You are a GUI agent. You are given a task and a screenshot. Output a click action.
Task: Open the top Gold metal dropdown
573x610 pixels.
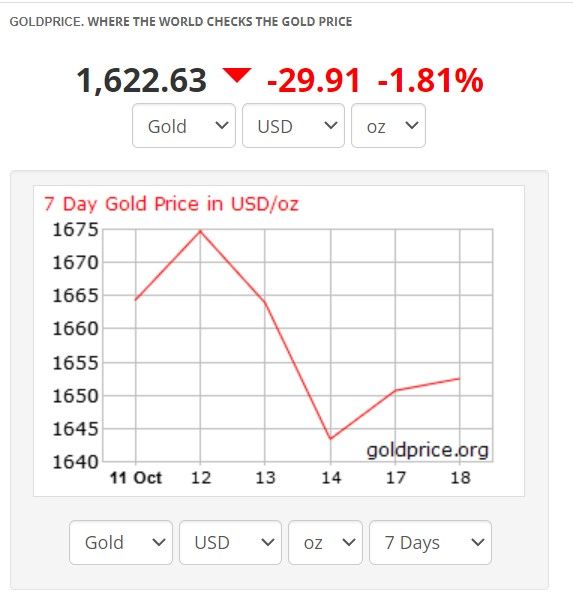pos(184,126)
